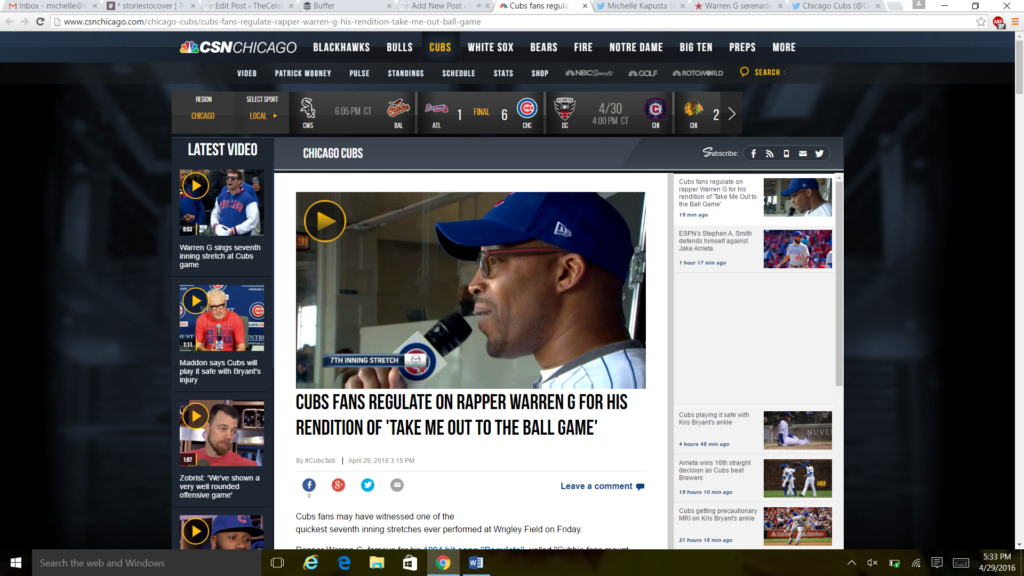Tweet article using Twitter share icon
1024x576 pixels.
tap(368, 485)
